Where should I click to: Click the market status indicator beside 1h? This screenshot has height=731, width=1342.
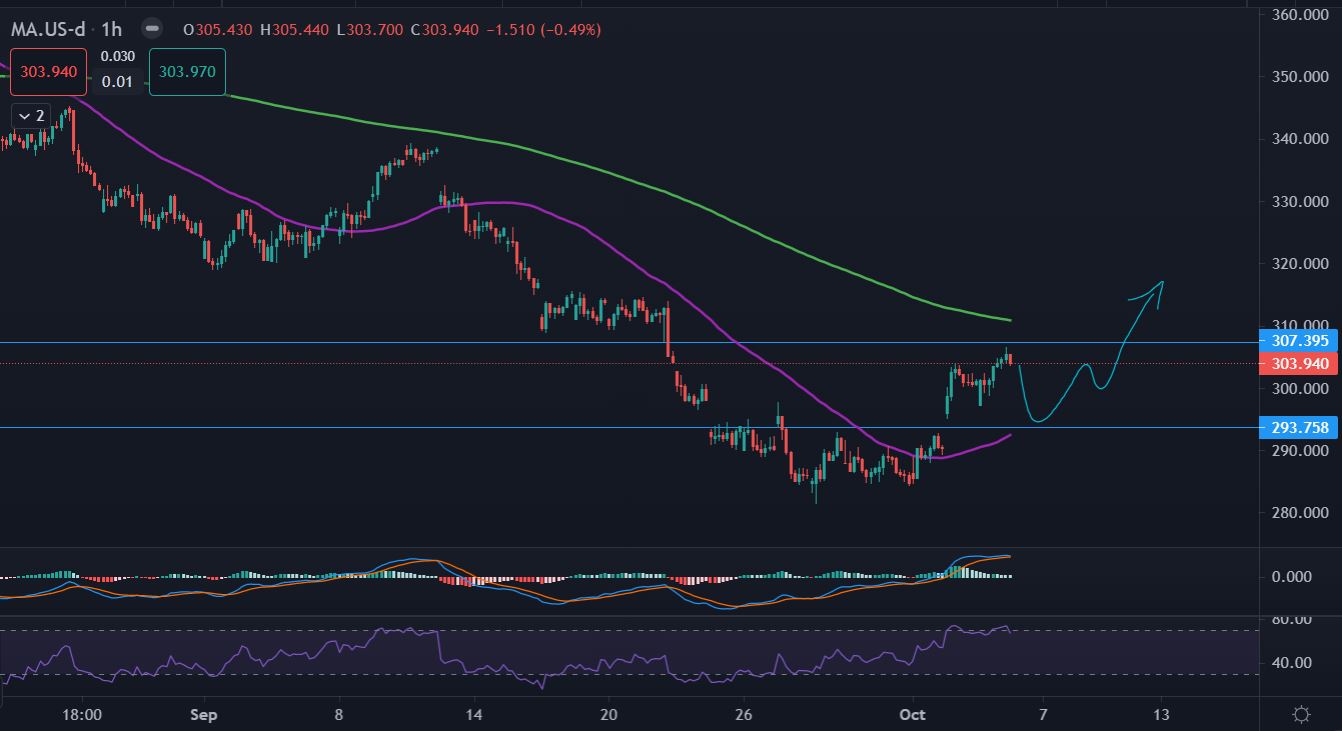(151, 29)
